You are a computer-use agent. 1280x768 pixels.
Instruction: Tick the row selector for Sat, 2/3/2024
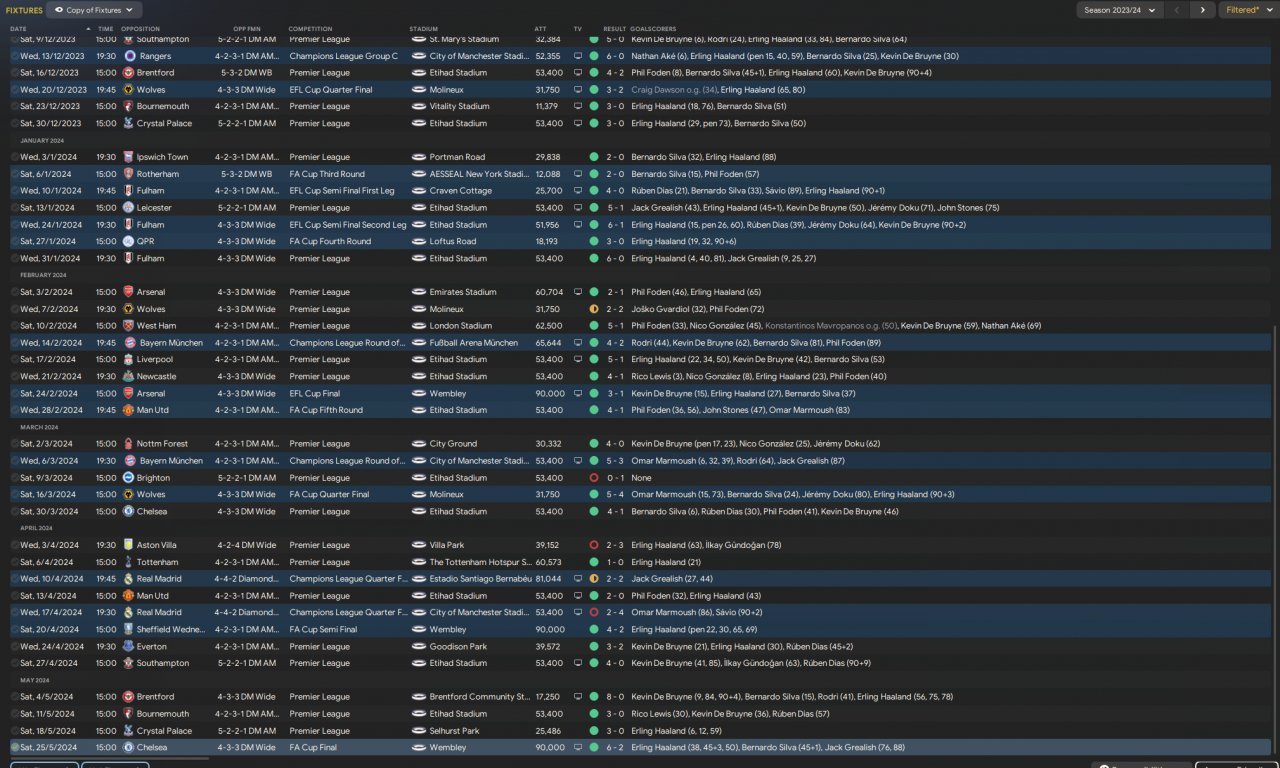click(14, 444)
